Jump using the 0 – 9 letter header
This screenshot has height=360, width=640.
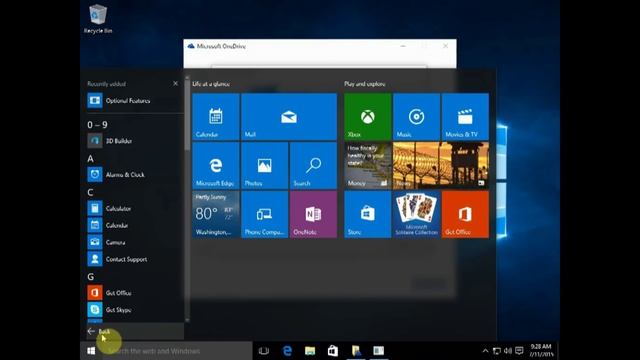click(97, 125)
